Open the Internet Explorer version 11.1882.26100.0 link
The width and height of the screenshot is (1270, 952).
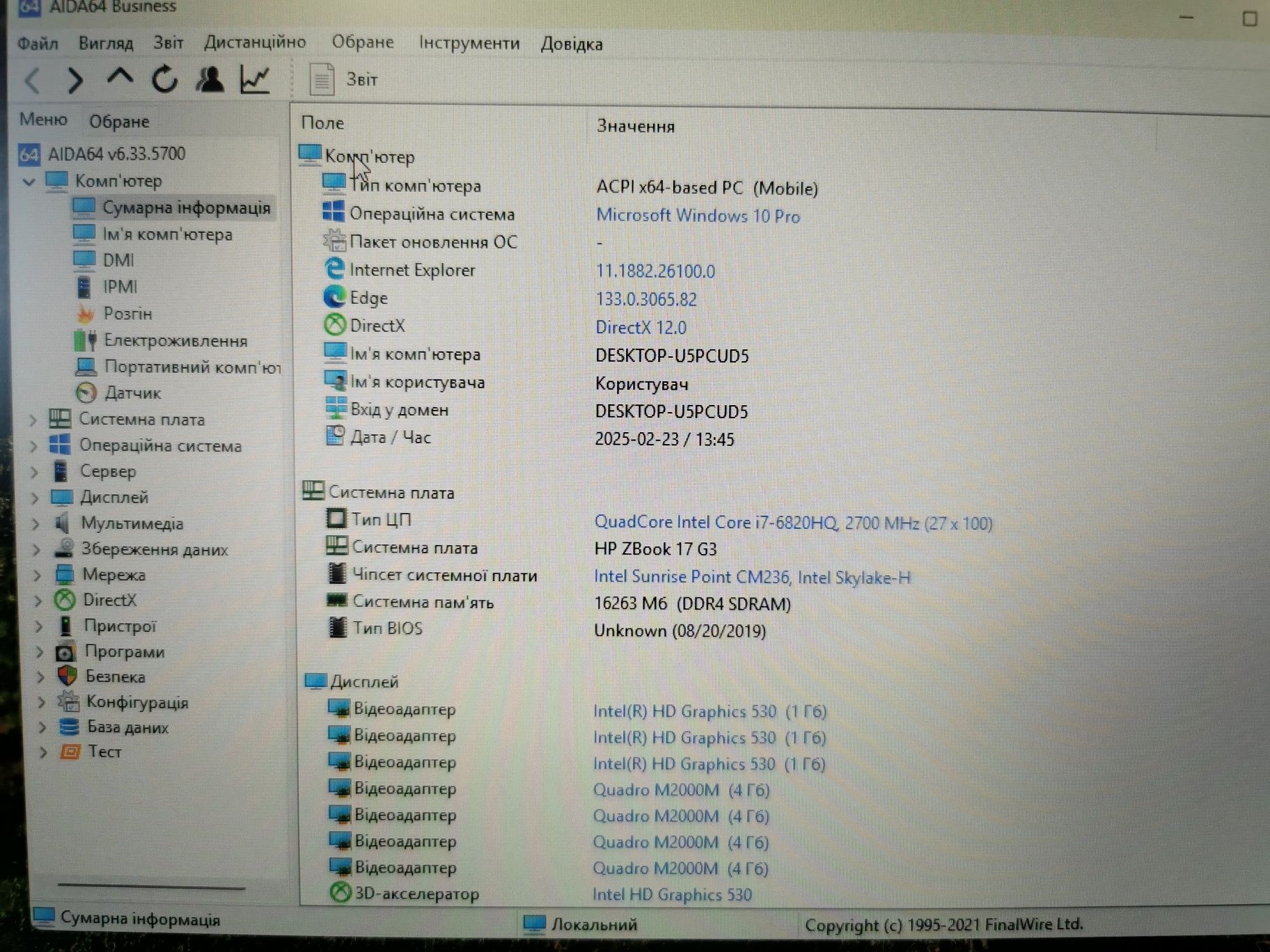point(655,271)
